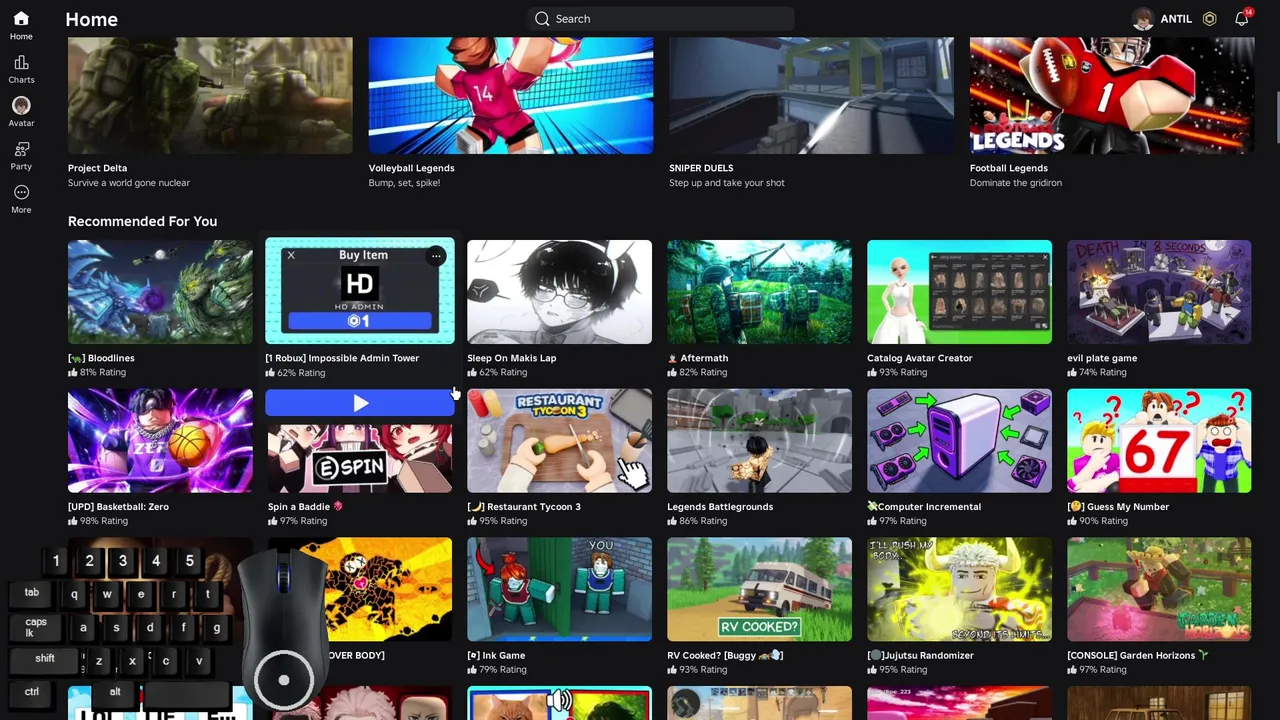This screenshot has height=720, width=1280.
Task: Open the Project Delta game thumbnail
Action: pyautogui.click(x=210, y=96)
